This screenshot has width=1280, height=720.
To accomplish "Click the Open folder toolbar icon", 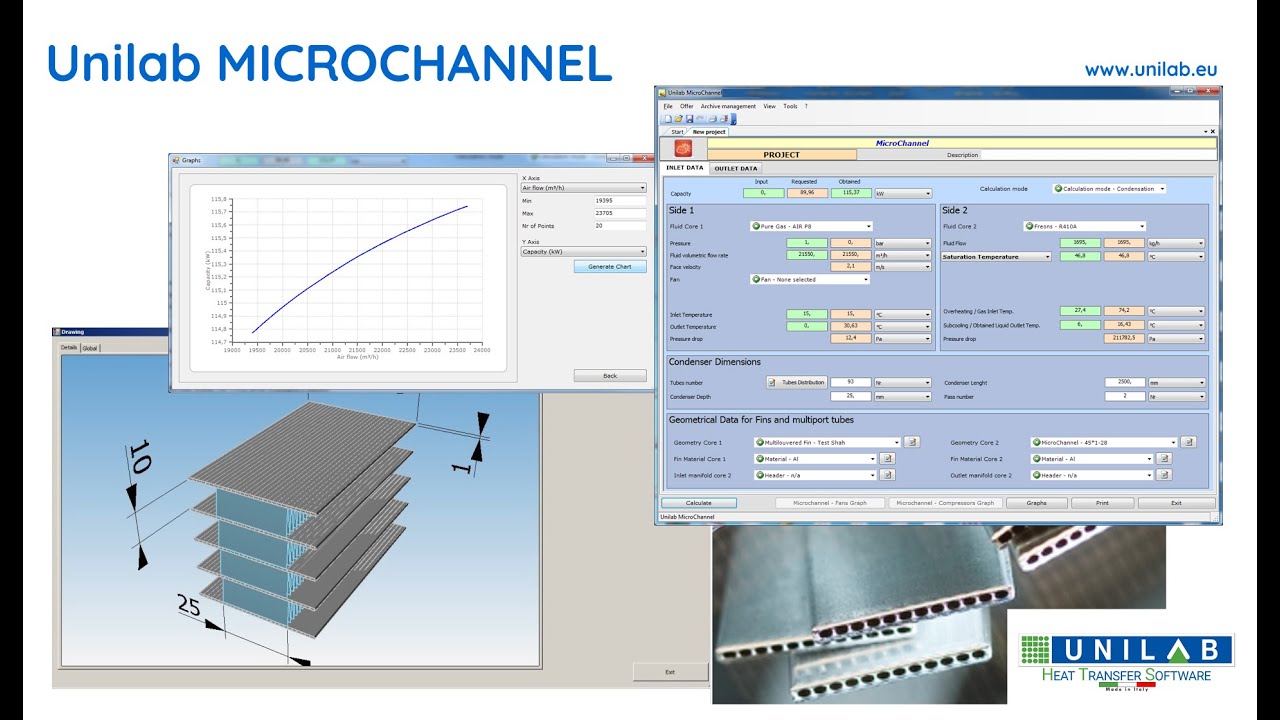I will tap(678, 119).
